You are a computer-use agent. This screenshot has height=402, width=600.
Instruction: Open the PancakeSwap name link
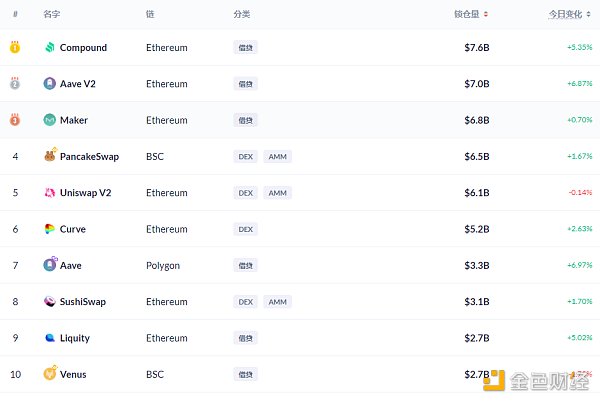(89, 157)
